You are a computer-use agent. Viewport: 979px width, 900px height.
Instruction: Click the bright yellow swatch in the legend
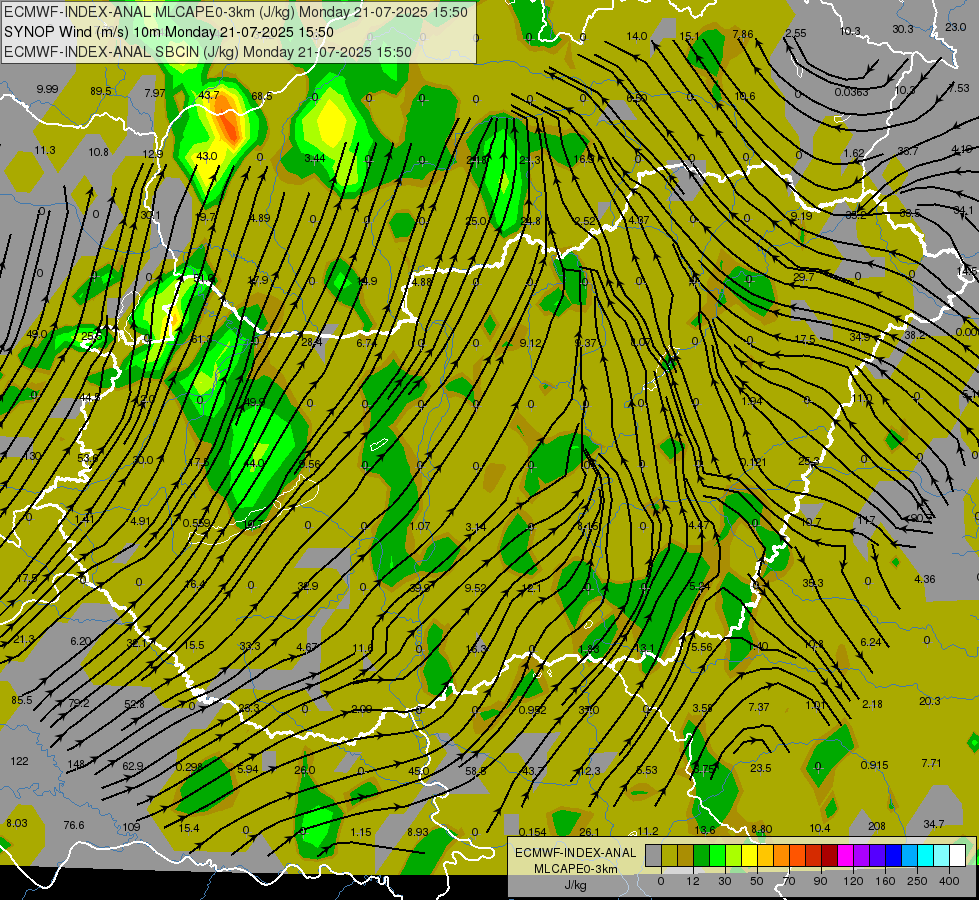(749, 855)
